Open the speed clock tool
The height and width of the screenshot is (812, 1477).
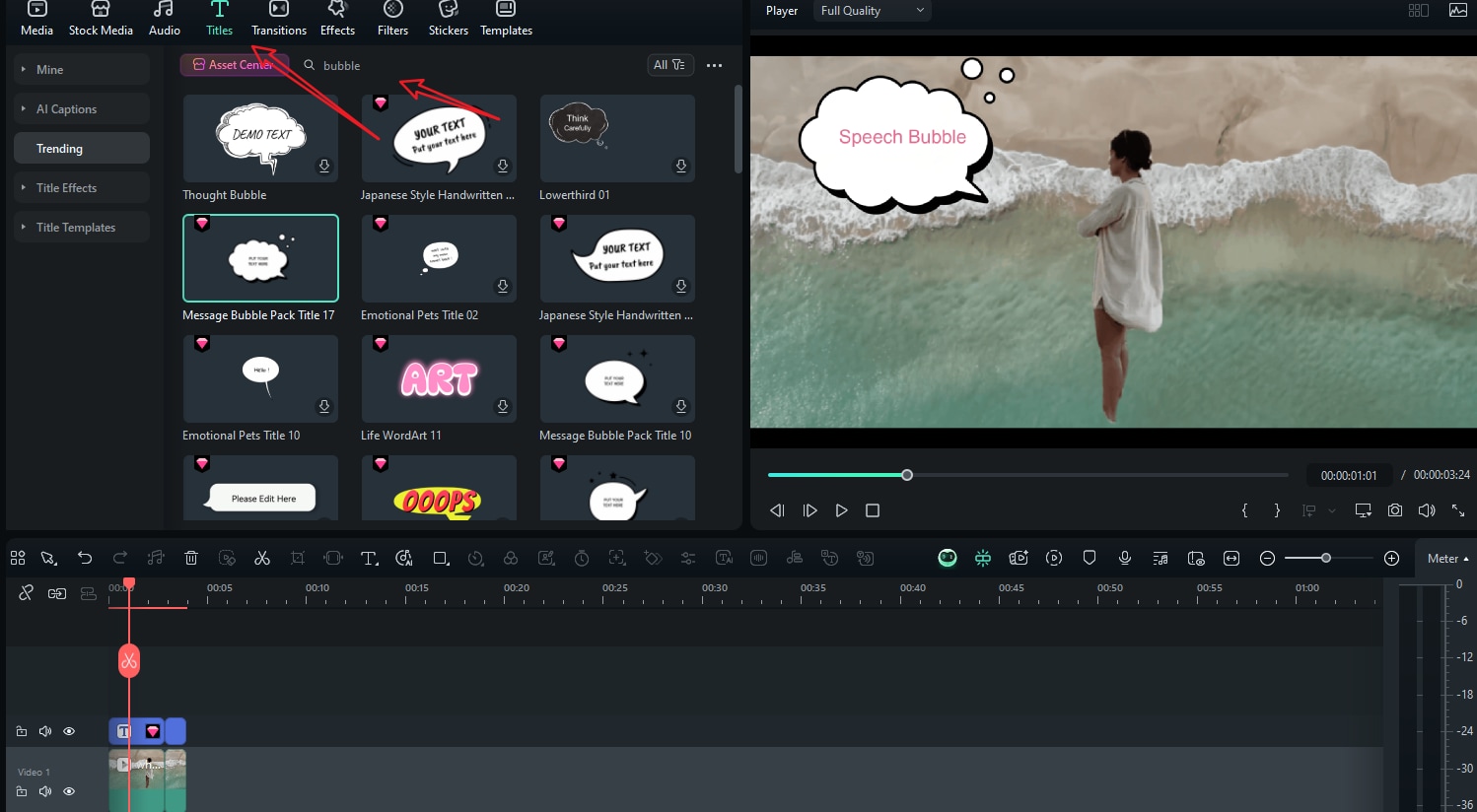(475, 558)
